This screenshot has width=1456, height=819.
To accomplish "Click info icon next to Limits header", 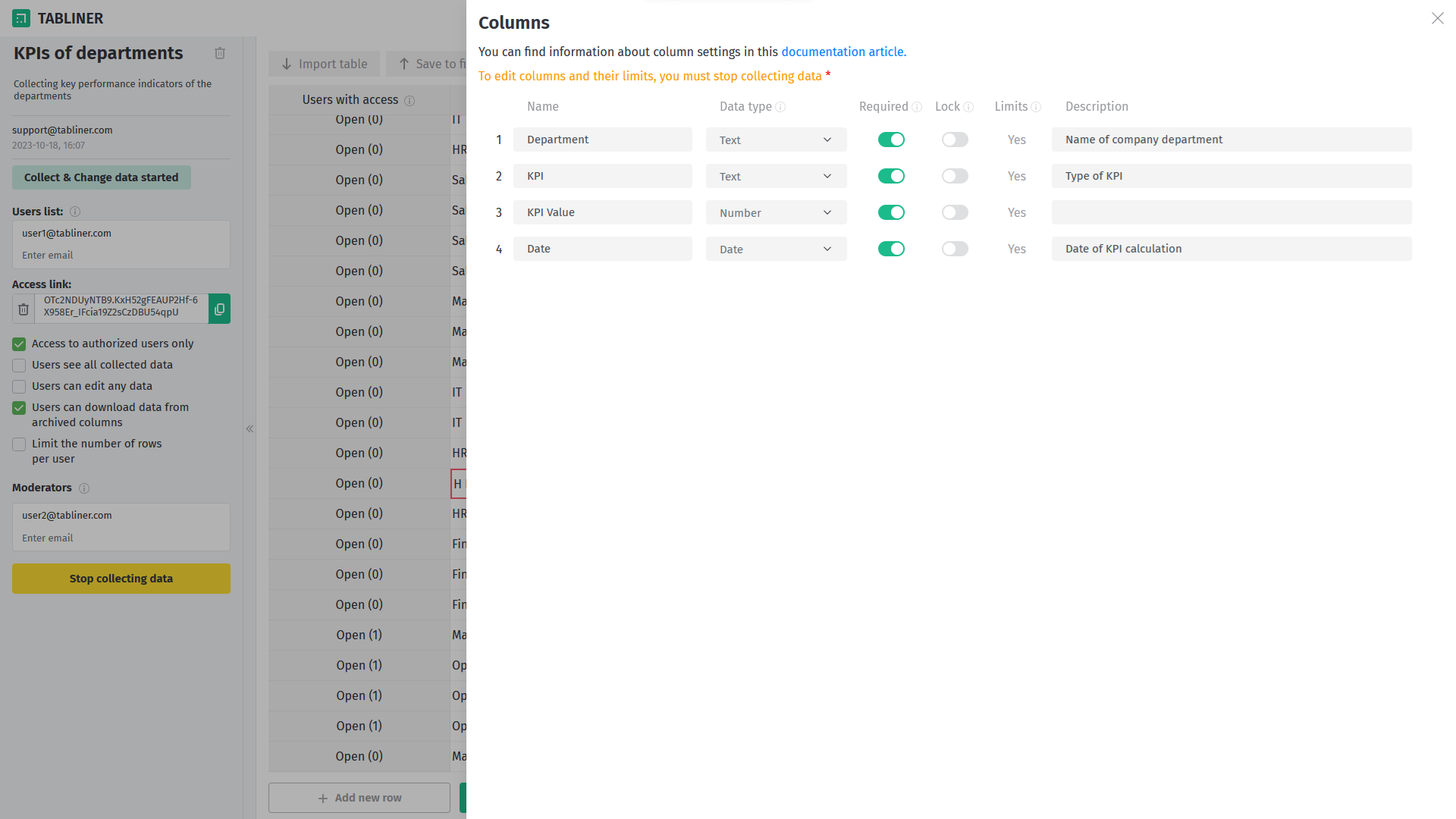I will 1036,107.
